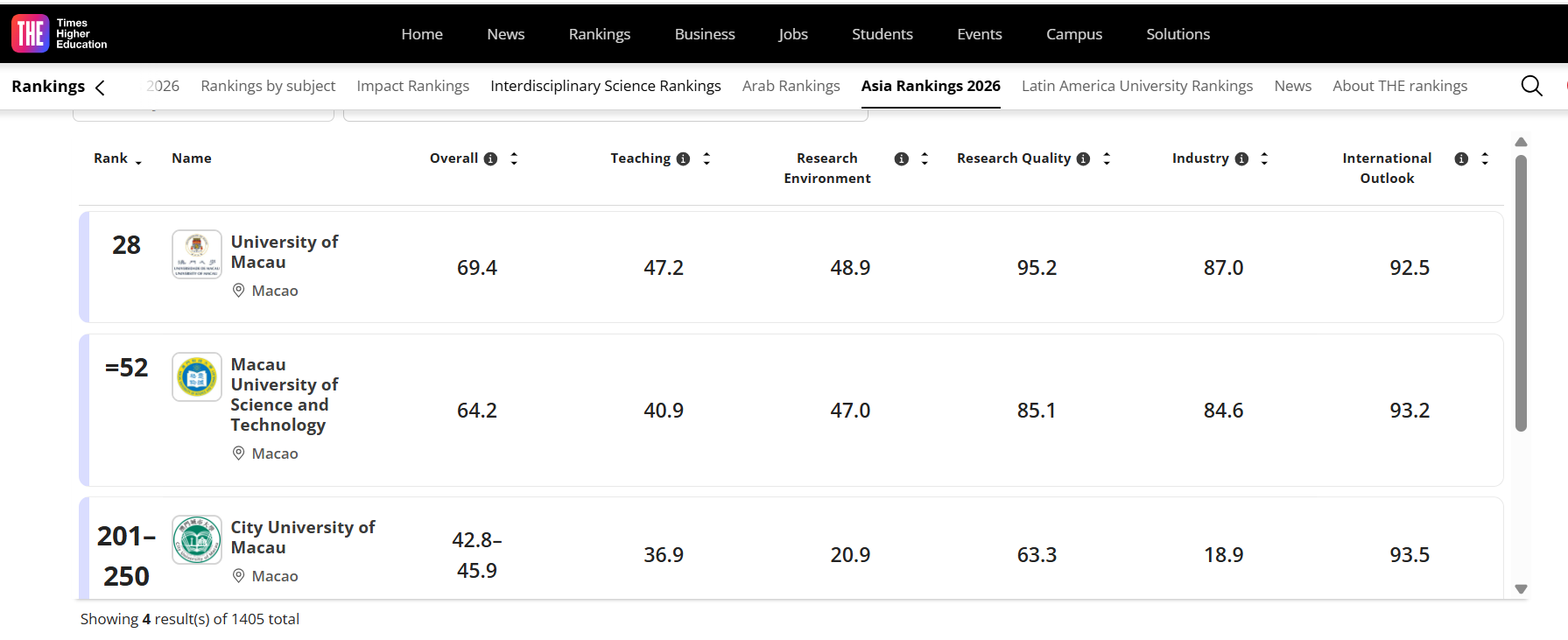The image size is (1568, 640).
Task: Open Macau University of Science and Technology logo
Action: [197, 376]
